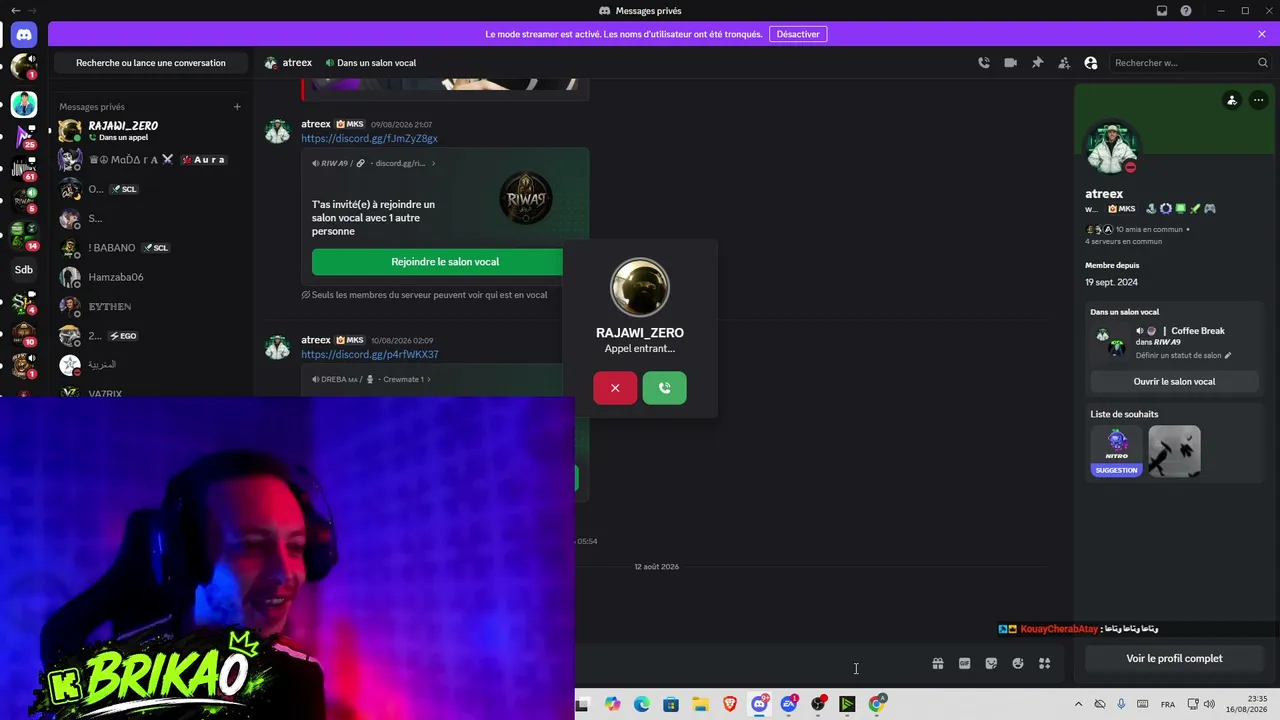The width and height of the screenshot is (1280, 720).
Task: Click the Désactiver streamer mode button
Action: click(798, 34)
